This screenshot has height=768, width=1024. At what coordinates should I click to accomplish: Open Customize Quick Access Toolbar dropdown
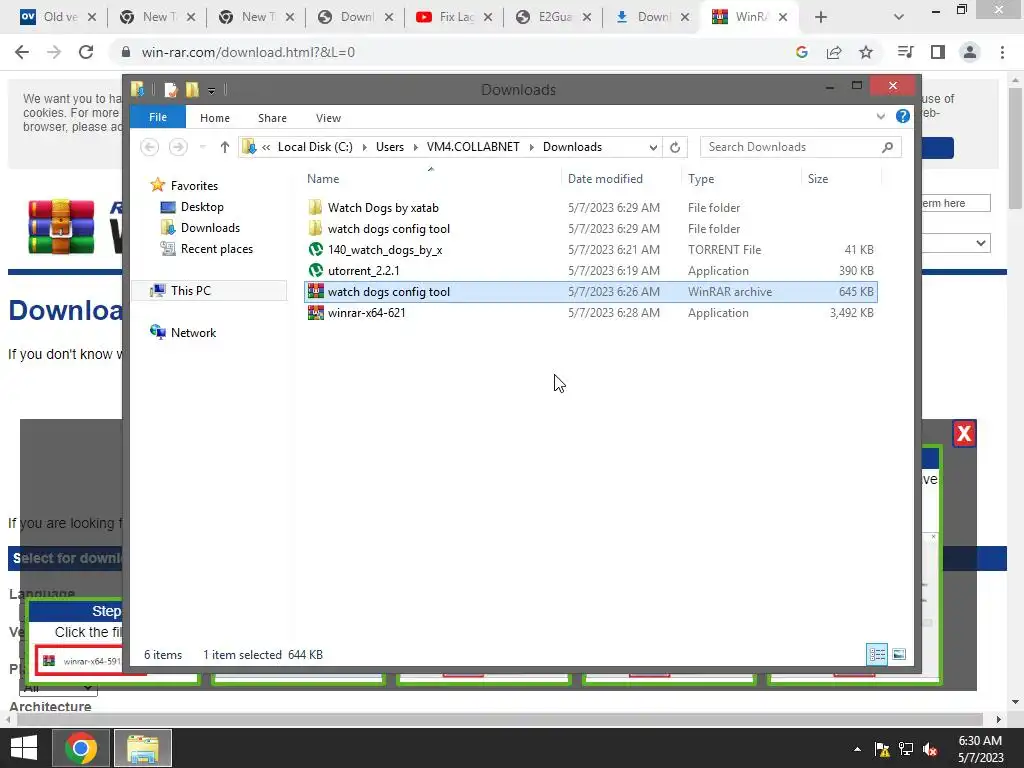pos(211,90)
